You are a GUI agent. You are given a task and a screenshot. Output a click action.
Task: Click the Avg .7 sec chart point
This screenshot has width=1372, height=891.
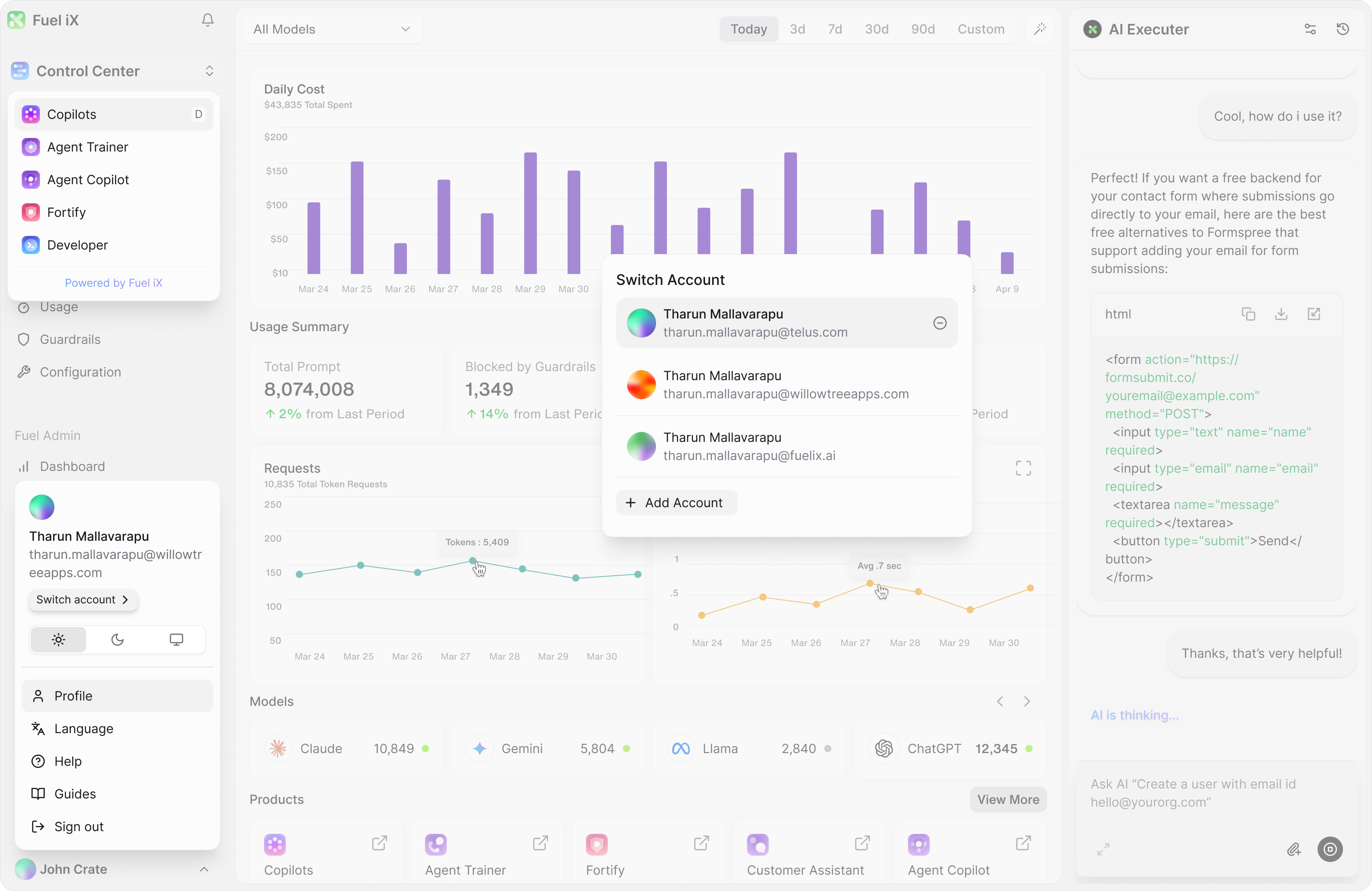(869, 583)
